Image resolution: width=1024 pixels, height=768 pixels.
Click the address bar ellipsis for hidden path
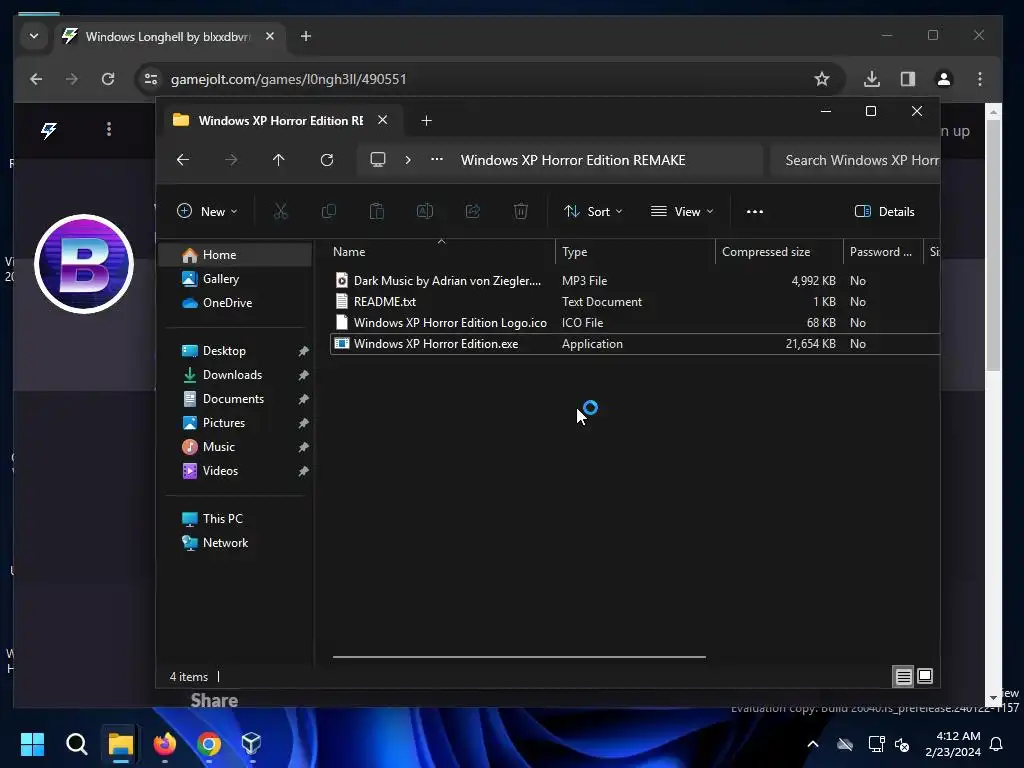(437, 159)
